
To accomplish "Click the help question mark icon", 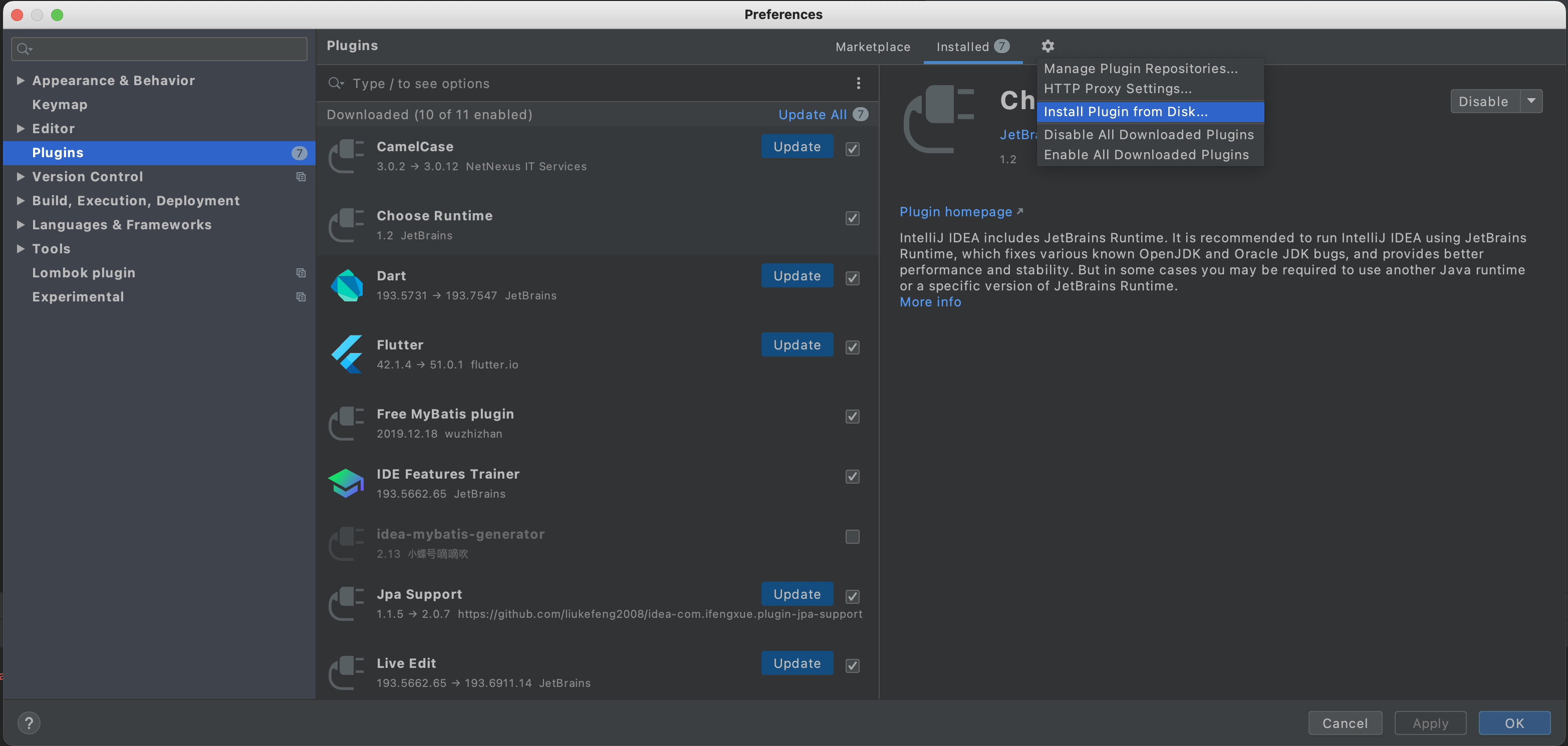I will [x=29, y=723].
